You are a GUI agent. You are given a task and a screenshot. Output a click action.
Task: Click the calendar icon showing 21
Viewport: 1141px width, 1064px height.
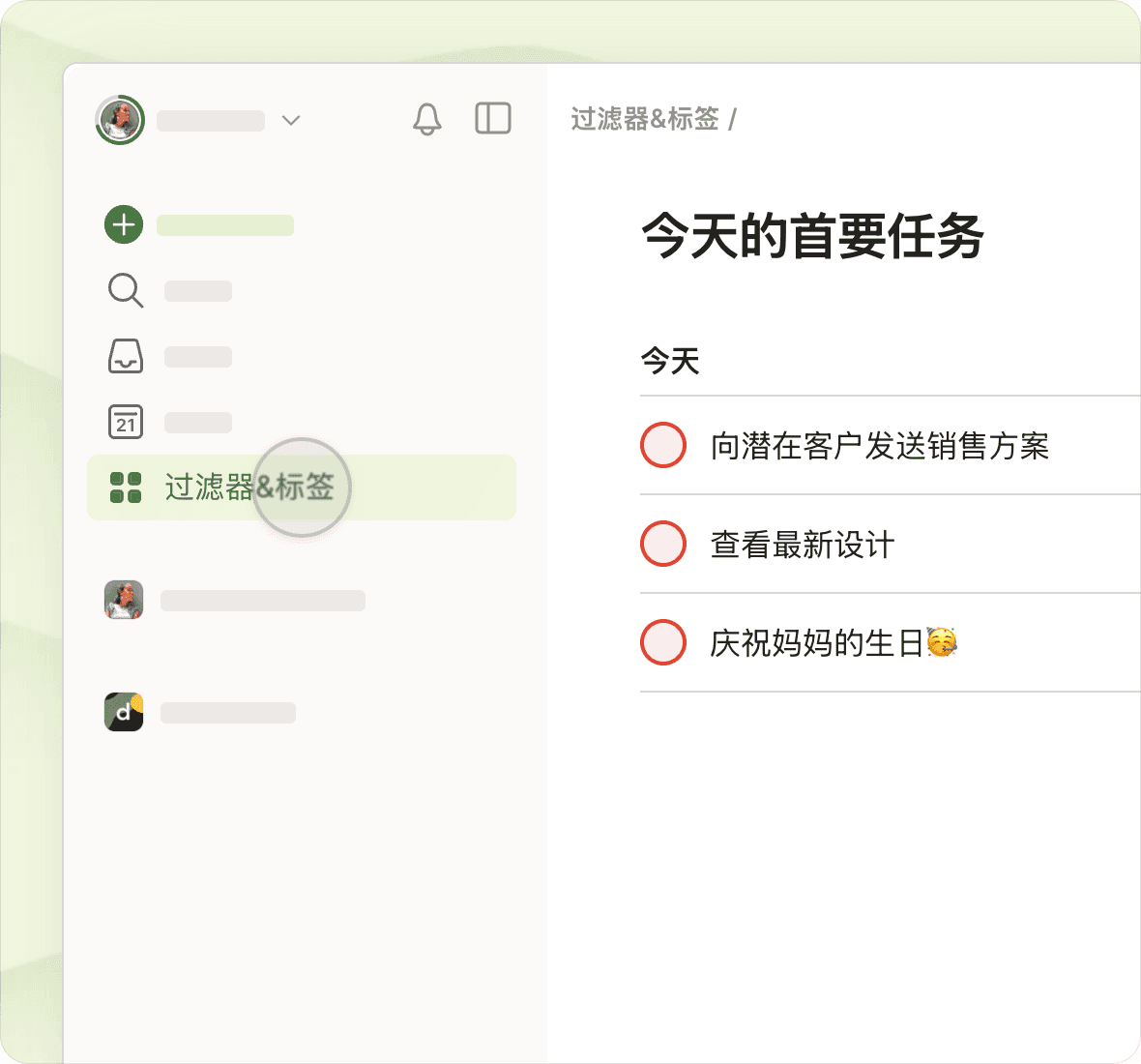point(126,422)
